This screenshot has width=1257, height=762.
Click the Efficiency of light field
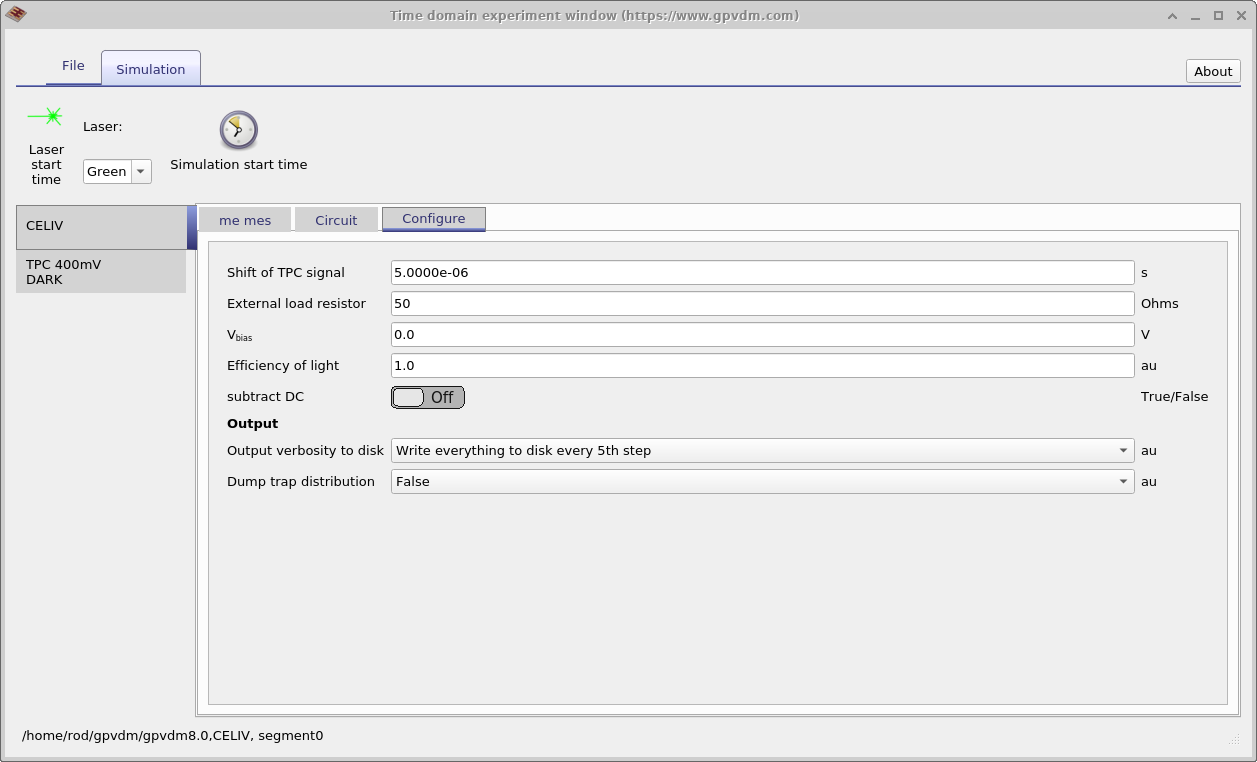tap(762, 365)
